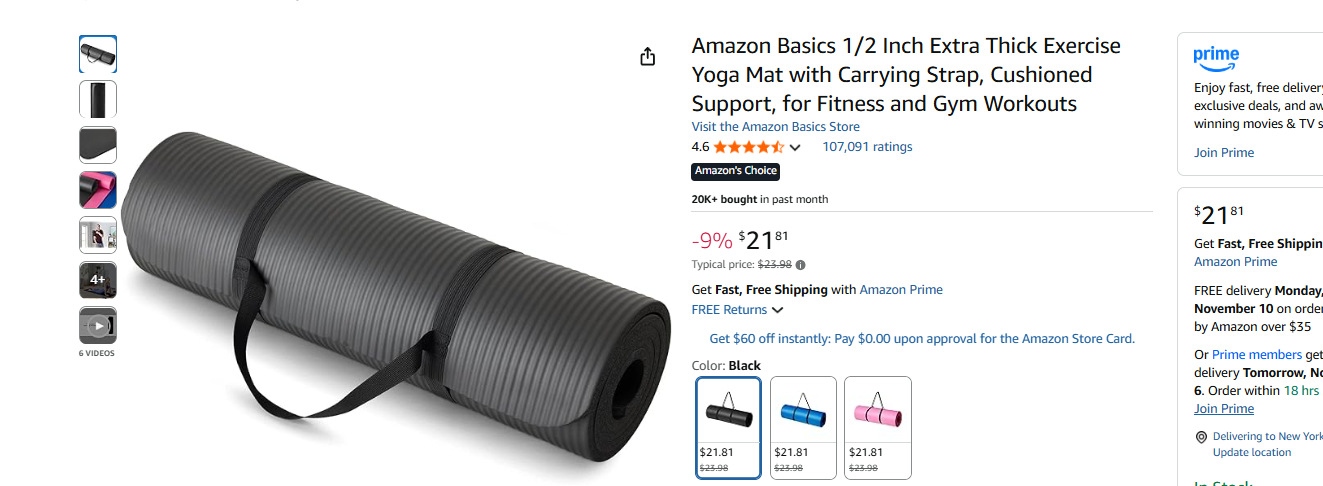Click the star rating icons
The width and height of the screenshot is (1323, 486).
(748, 147)
